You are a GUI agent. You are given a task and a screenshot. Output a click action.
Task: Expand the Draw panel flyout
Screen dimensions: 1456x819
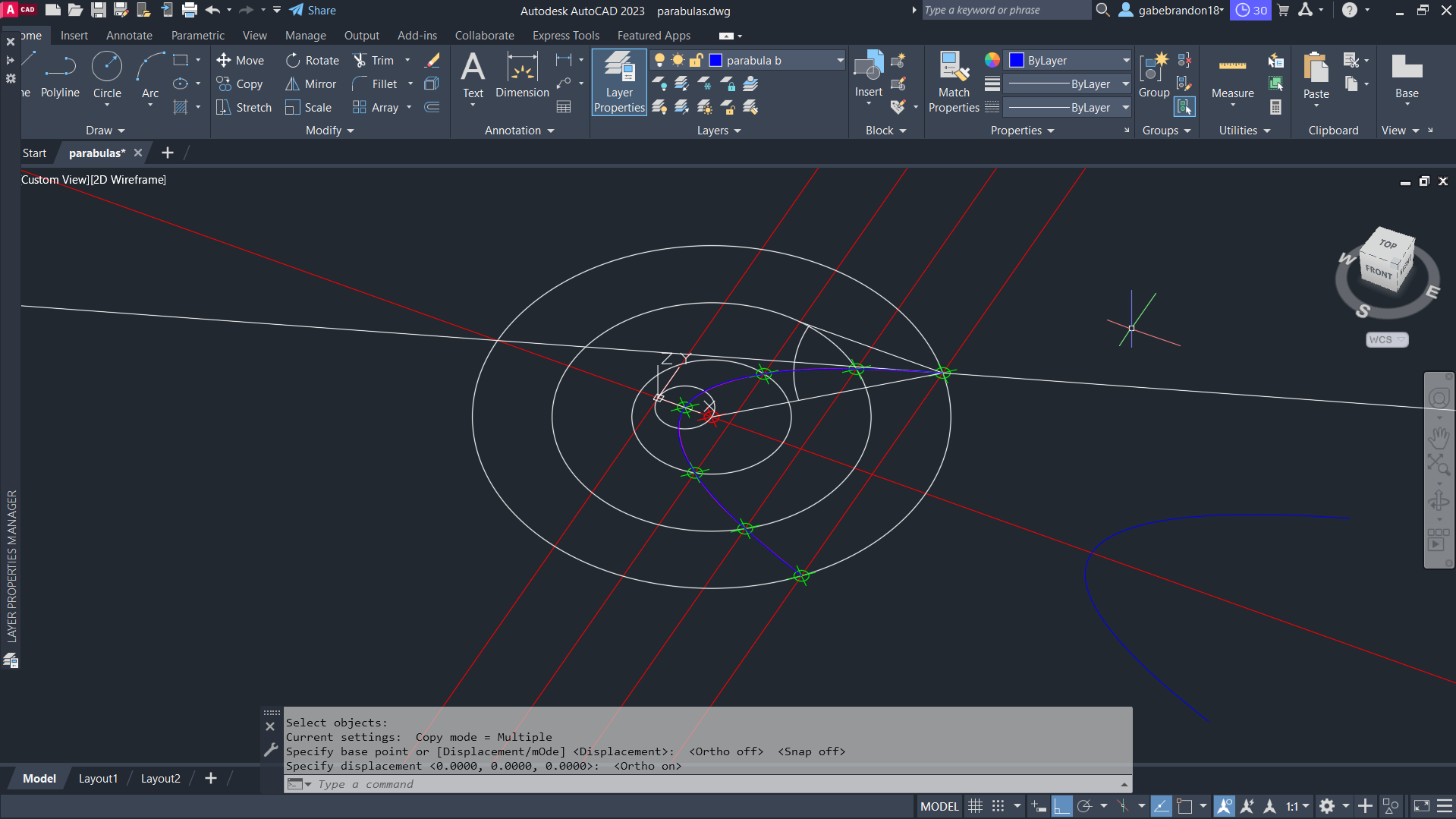tap(105, 131)
